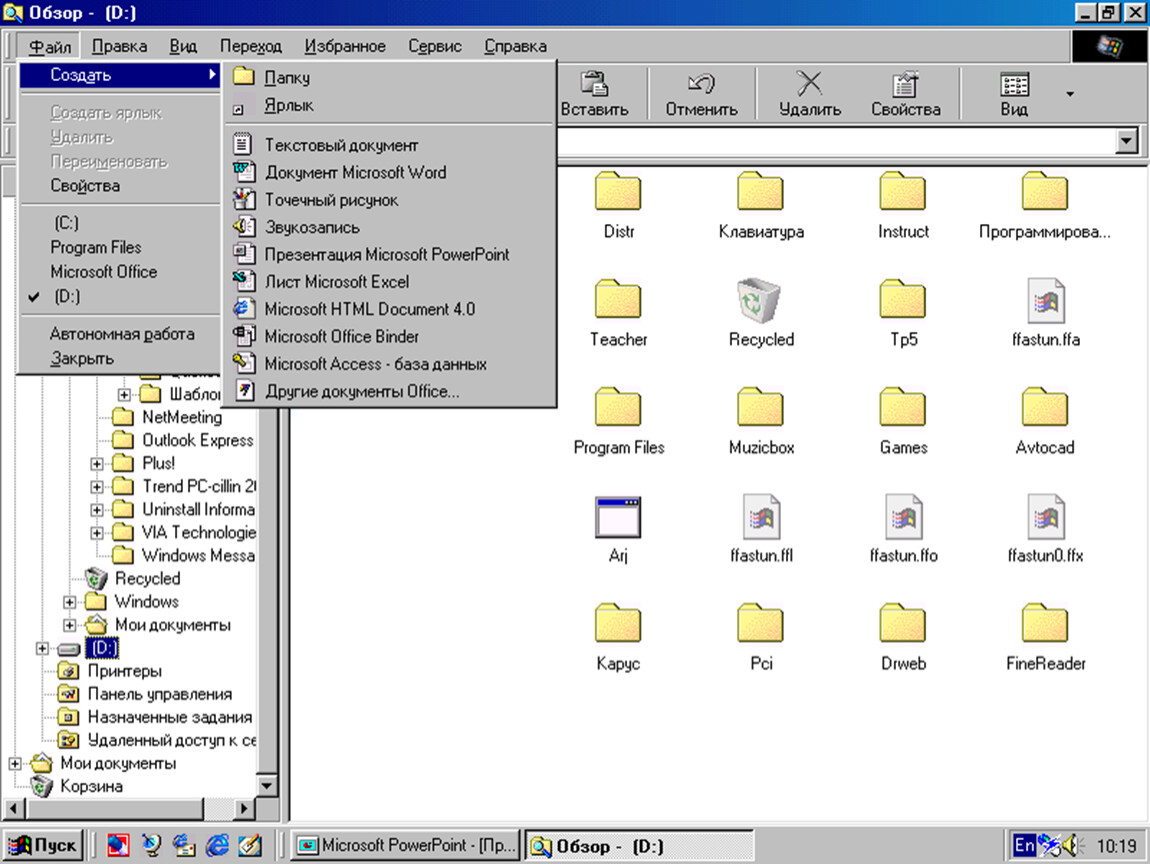Select the Games folder icon
Image resolution: width=1150 pixels, height=864 pixels.
click(903, 407)
